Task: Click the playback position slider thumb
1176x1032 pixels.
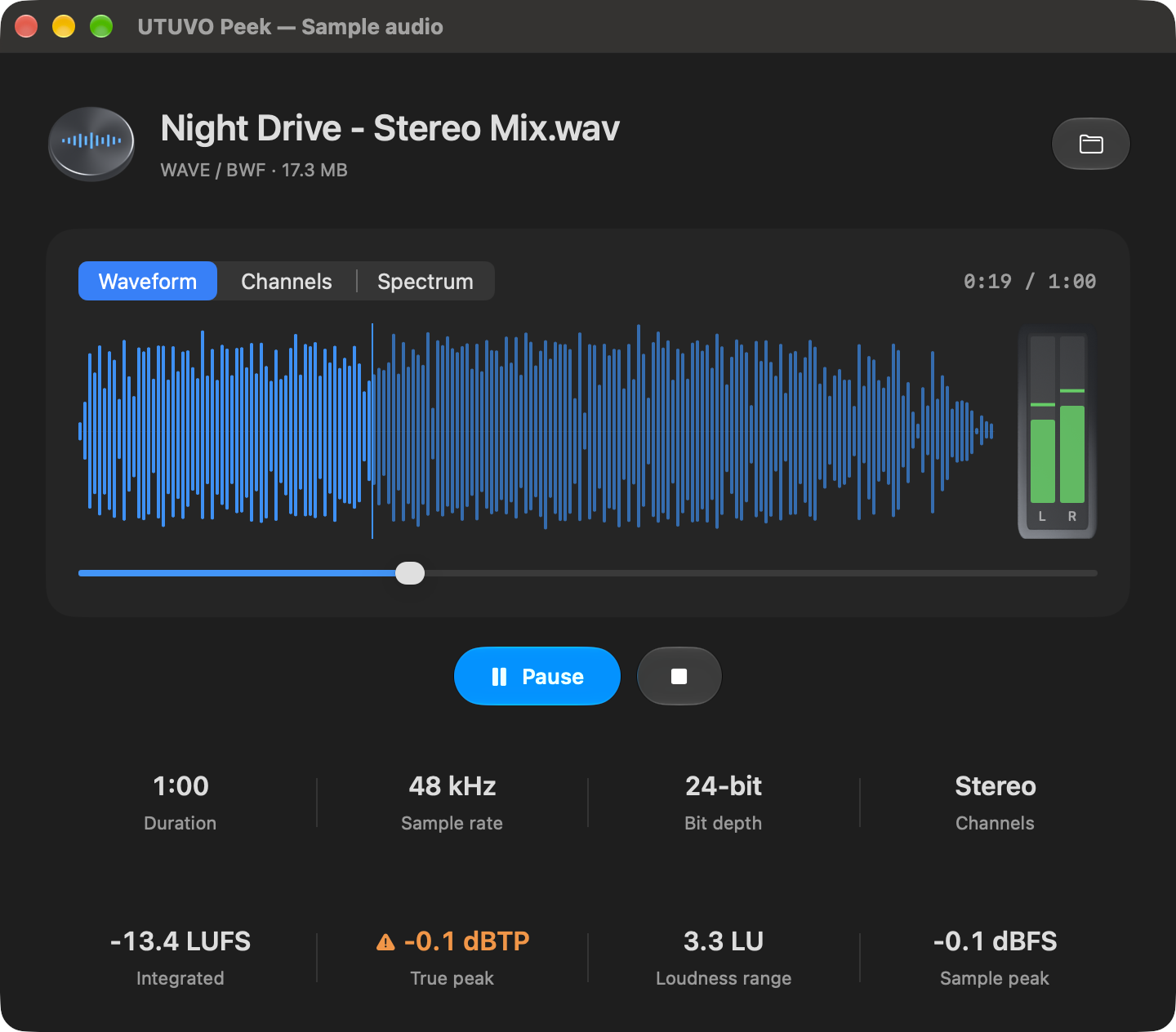Action: (410, 573)
